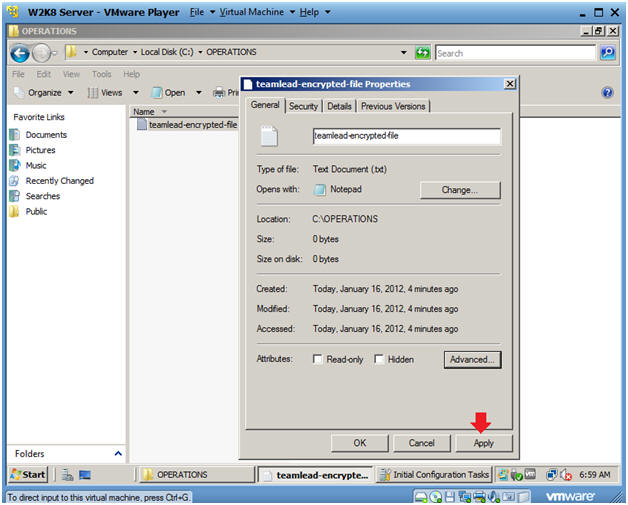Click the Organize toolbar button
The height and width of the screenshot is (505, 628).
click(44, 93)
